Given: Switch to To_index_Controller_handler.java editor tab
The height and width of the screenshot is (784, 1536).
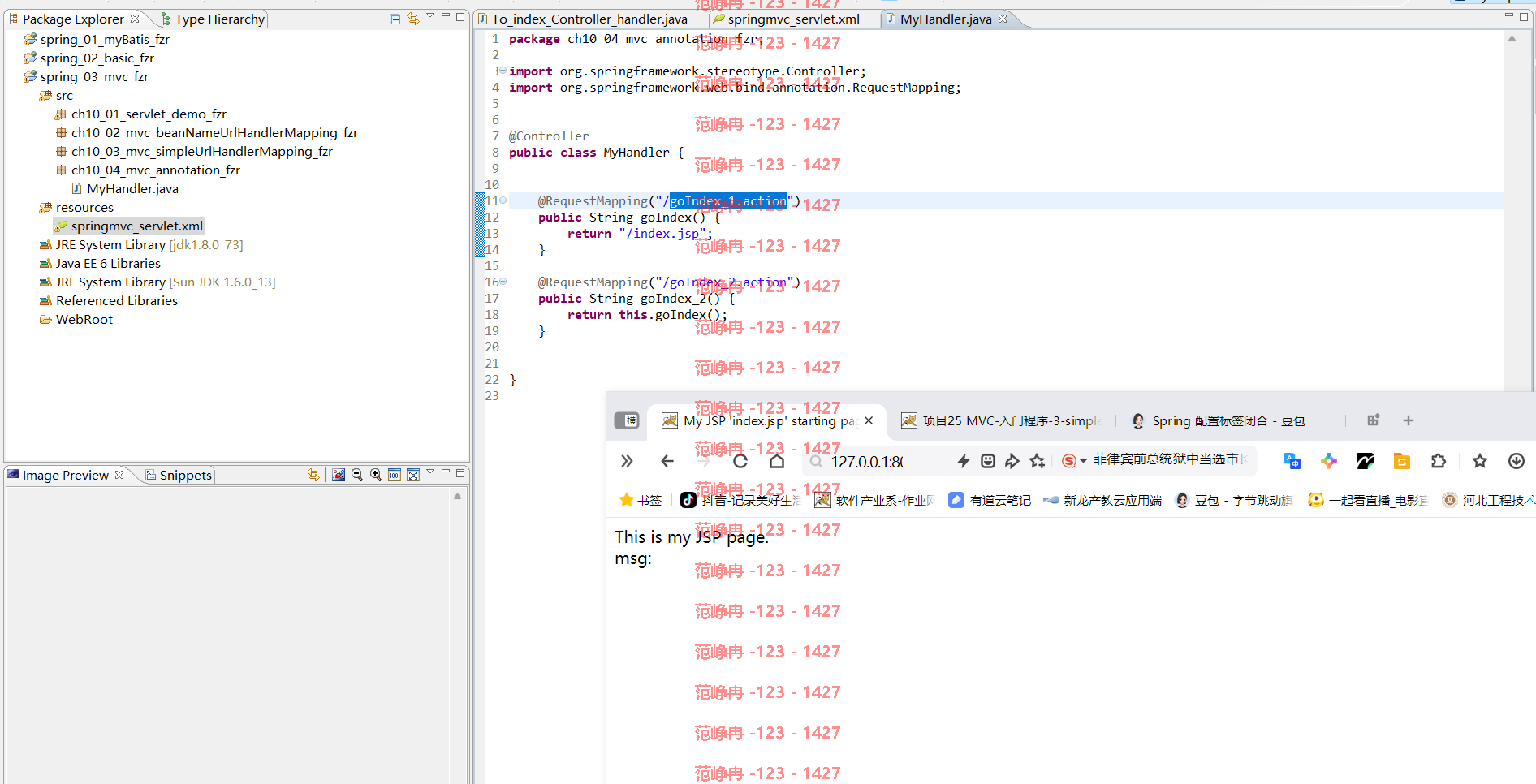Looking at the screenshot, I should click(589, 19).
